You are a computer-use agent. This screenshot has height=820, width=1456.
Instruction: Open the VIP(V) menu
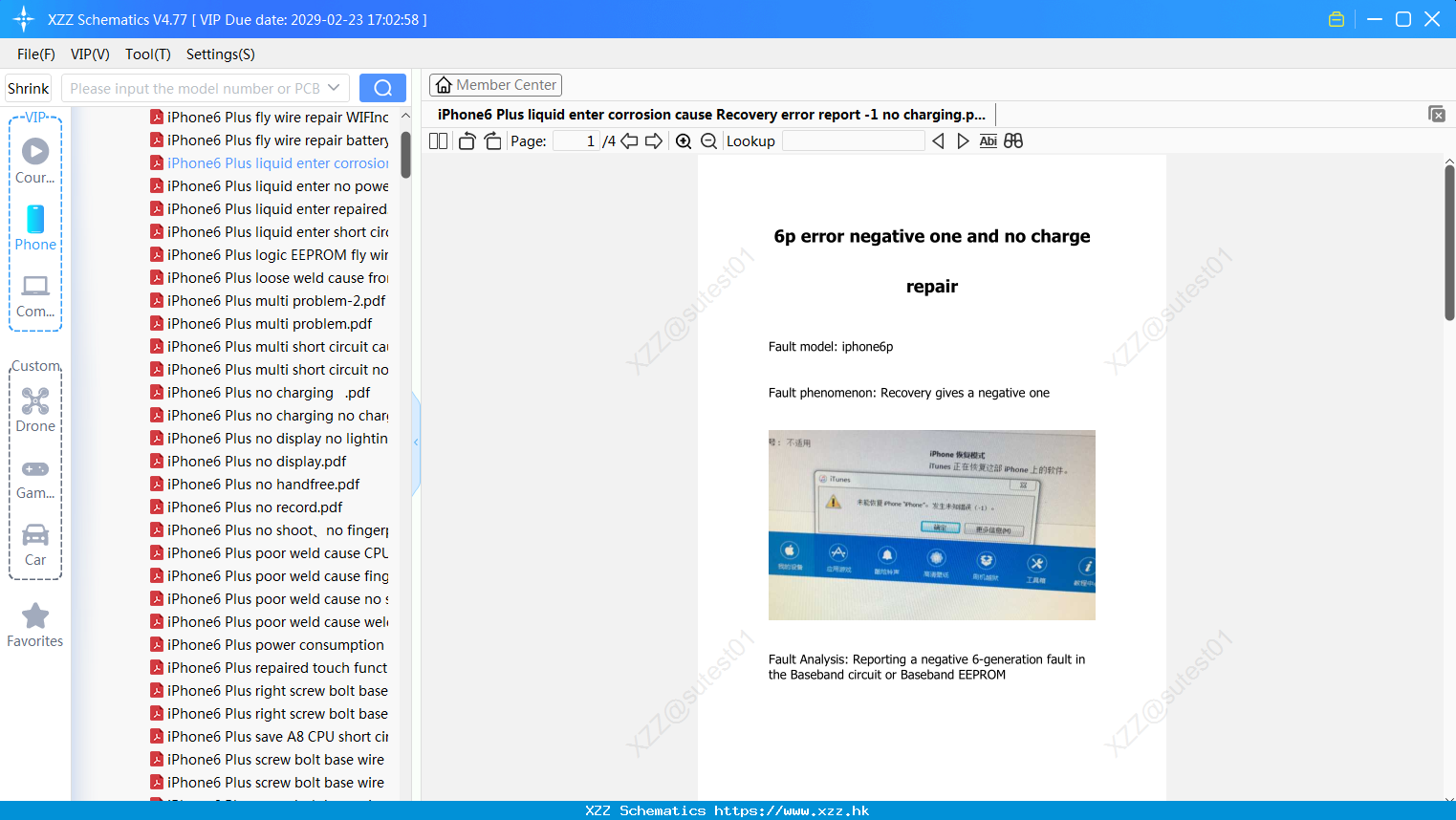(x=90, y=54)
